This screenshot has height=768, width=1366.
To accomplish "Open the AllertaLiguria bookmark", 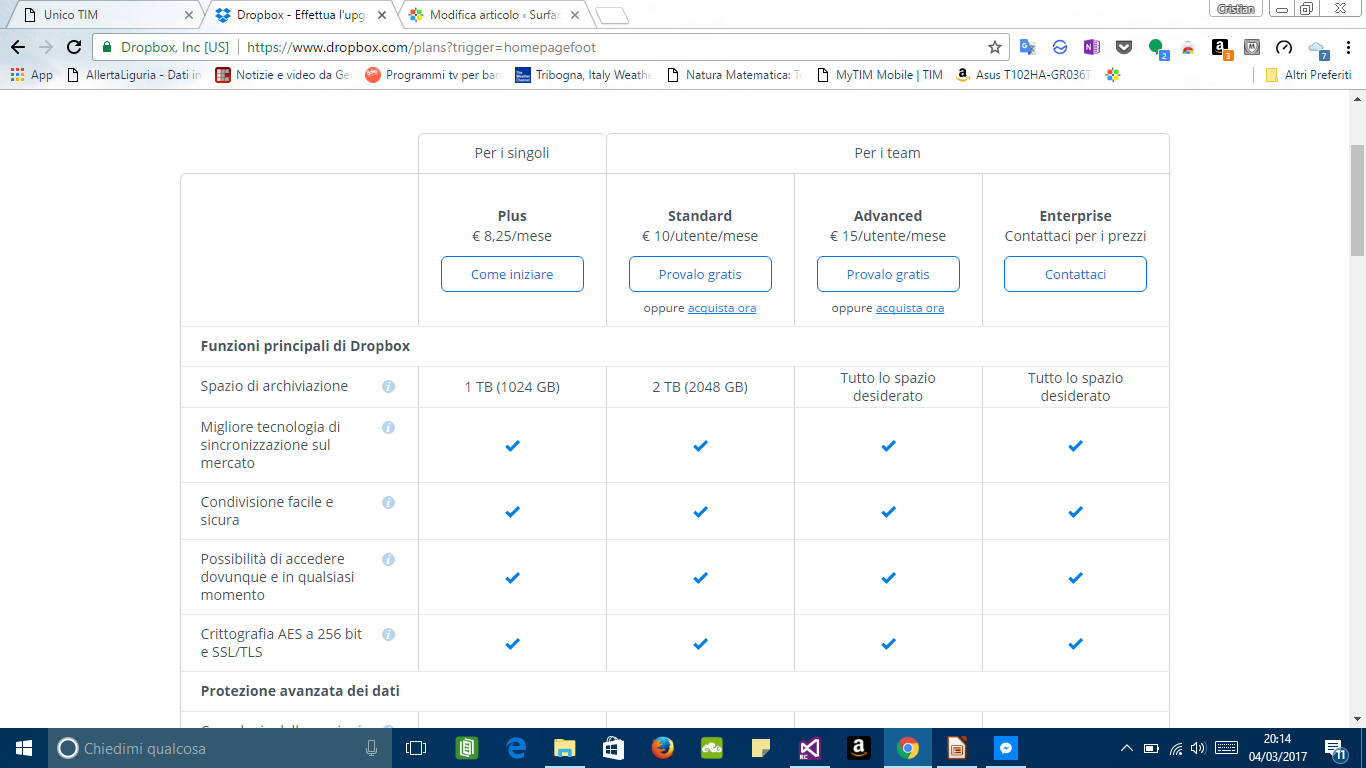I will pyautogui.click(x=134, y=75).
